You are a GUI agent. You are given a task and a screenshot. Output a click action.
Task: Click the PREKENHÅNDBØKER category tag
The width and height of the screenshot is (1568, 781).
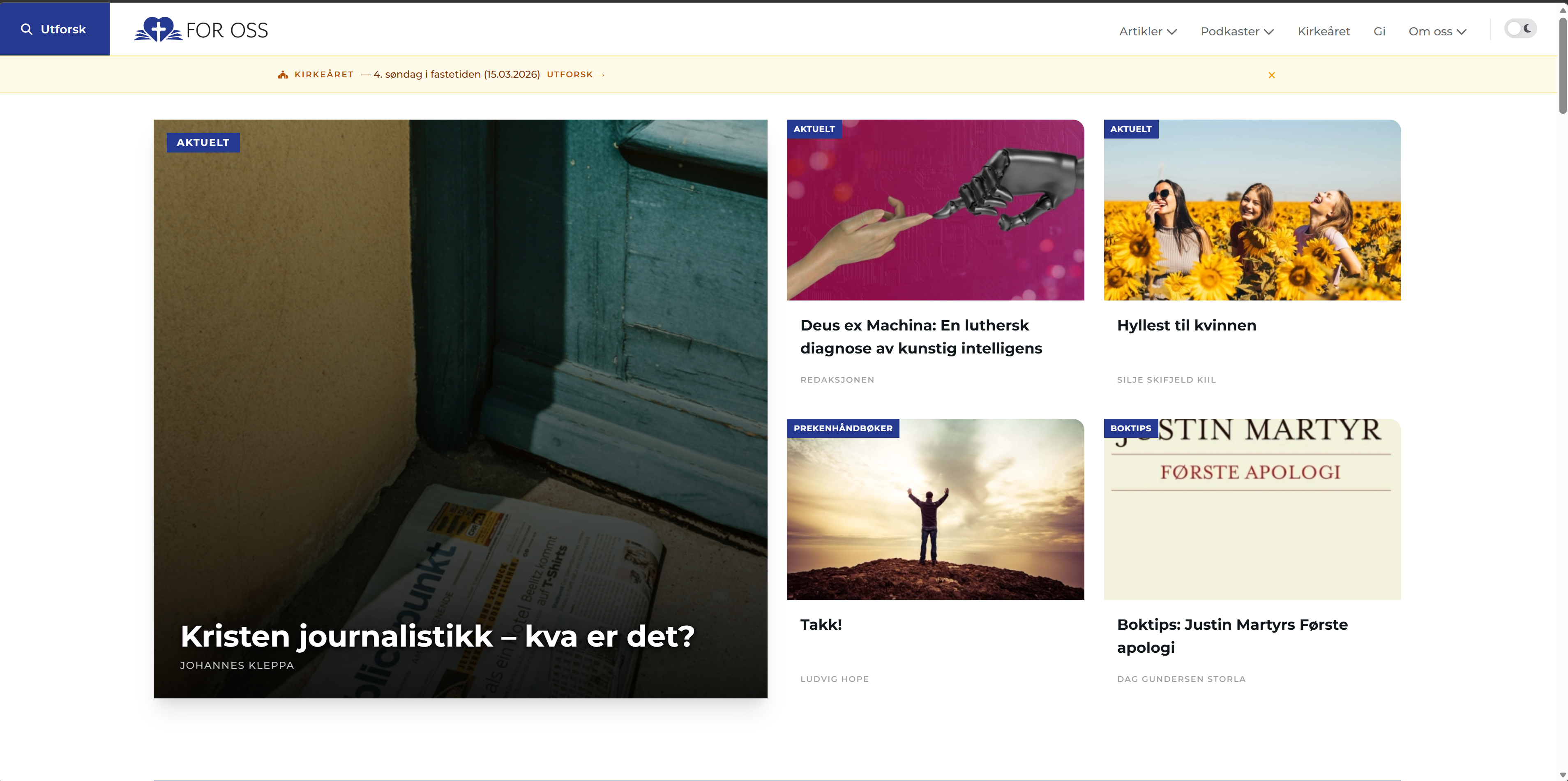[842, 428]
